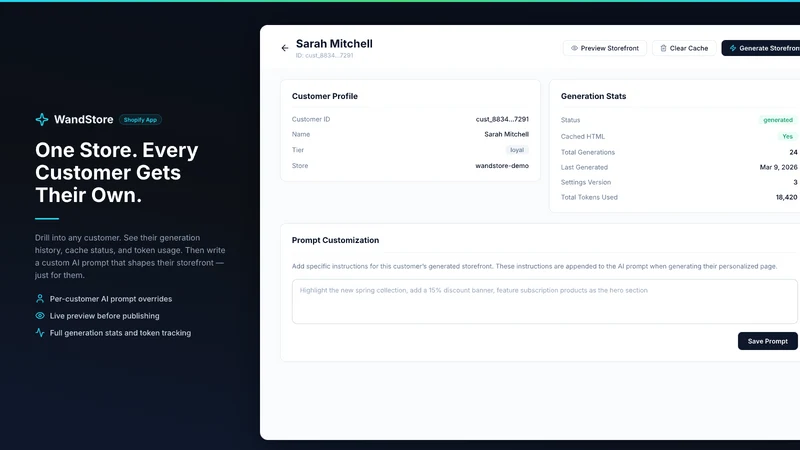
Task: Click the 'Sarah Mitchell' name value in profile
Action: pyautogui.click(x=506, y=134)
